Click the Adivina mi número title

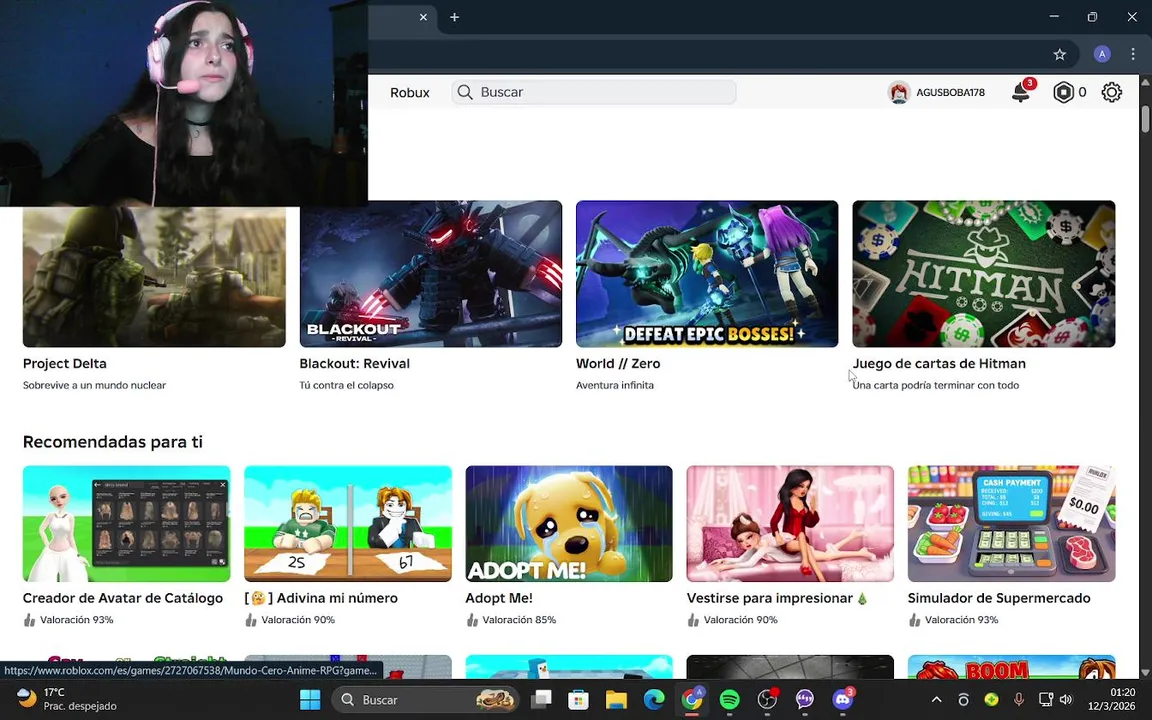tap(321, 598)
